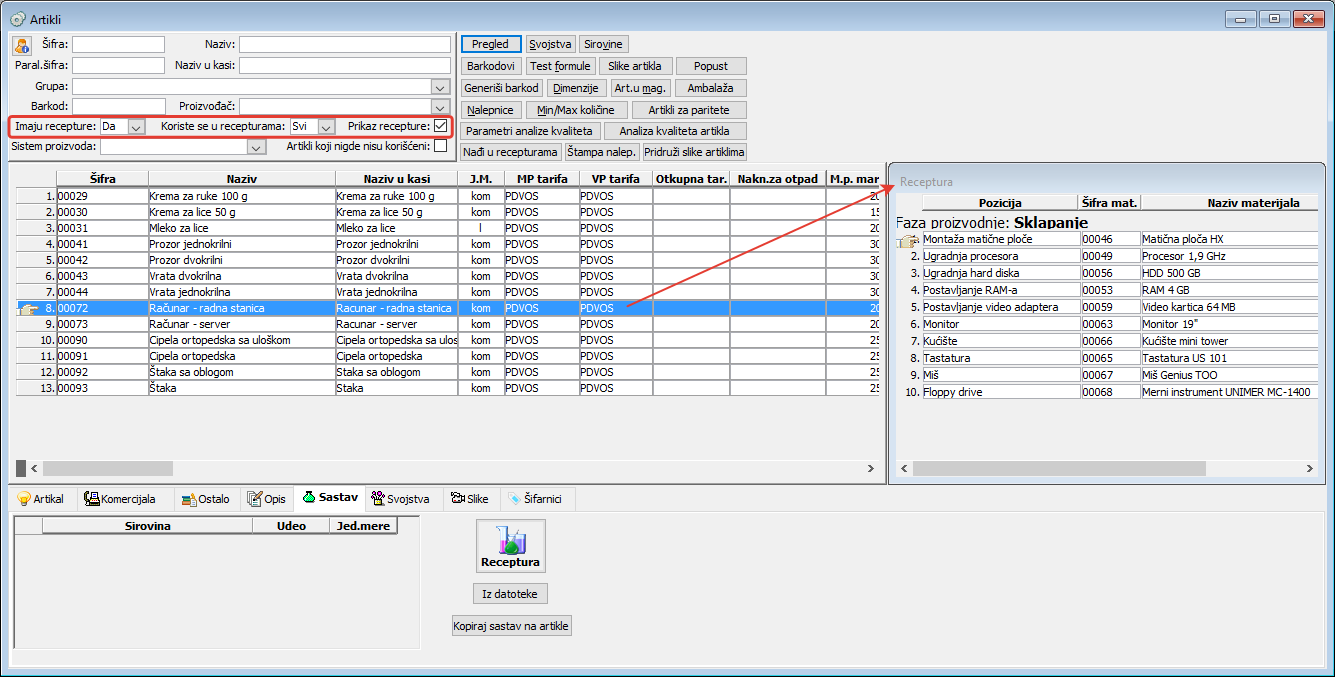Open the Koriste se u recepturama dropdown
1335x677 pixels.
click(326, 127)
